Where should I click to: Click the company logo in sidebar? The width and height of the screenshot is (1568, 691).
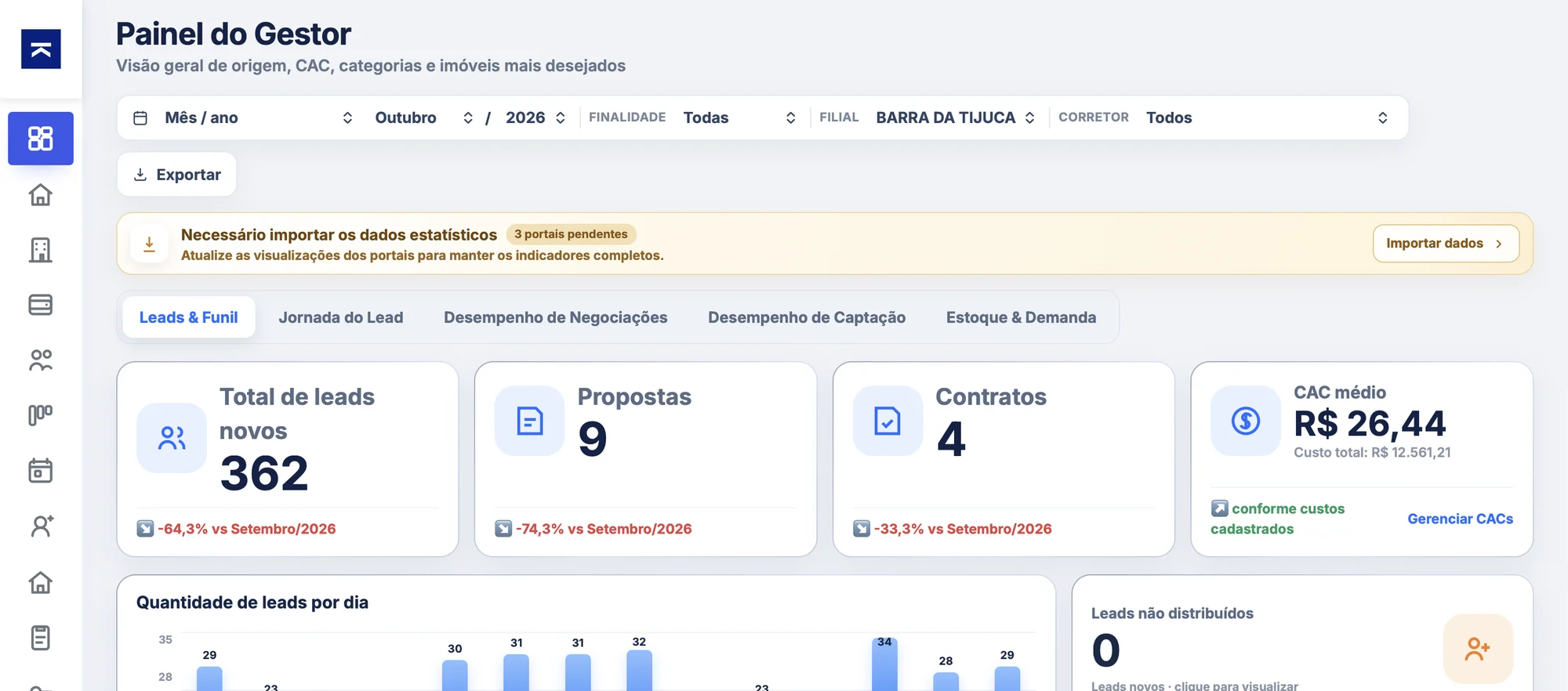coord(41,49)
